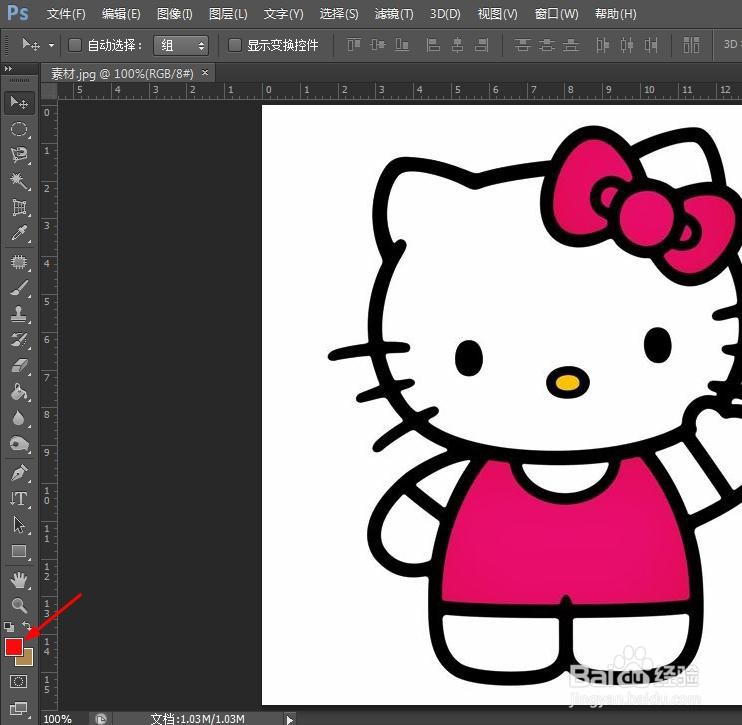The image size is (742, 725).
Task: Open the 选择(S) menu
Action: point(339,14)
